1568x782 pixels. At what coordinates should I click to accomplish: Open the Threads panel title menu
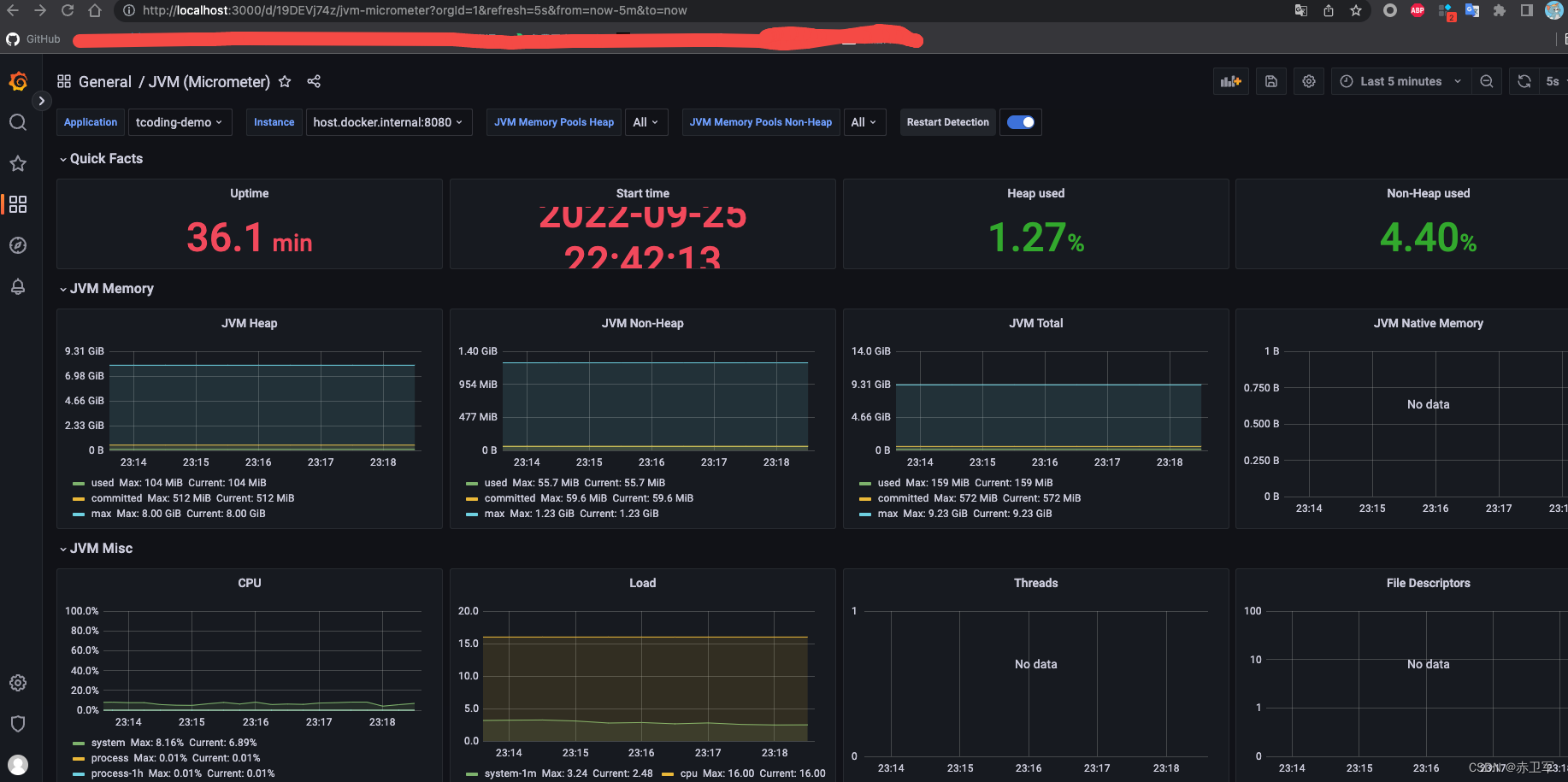[1036, 583]
